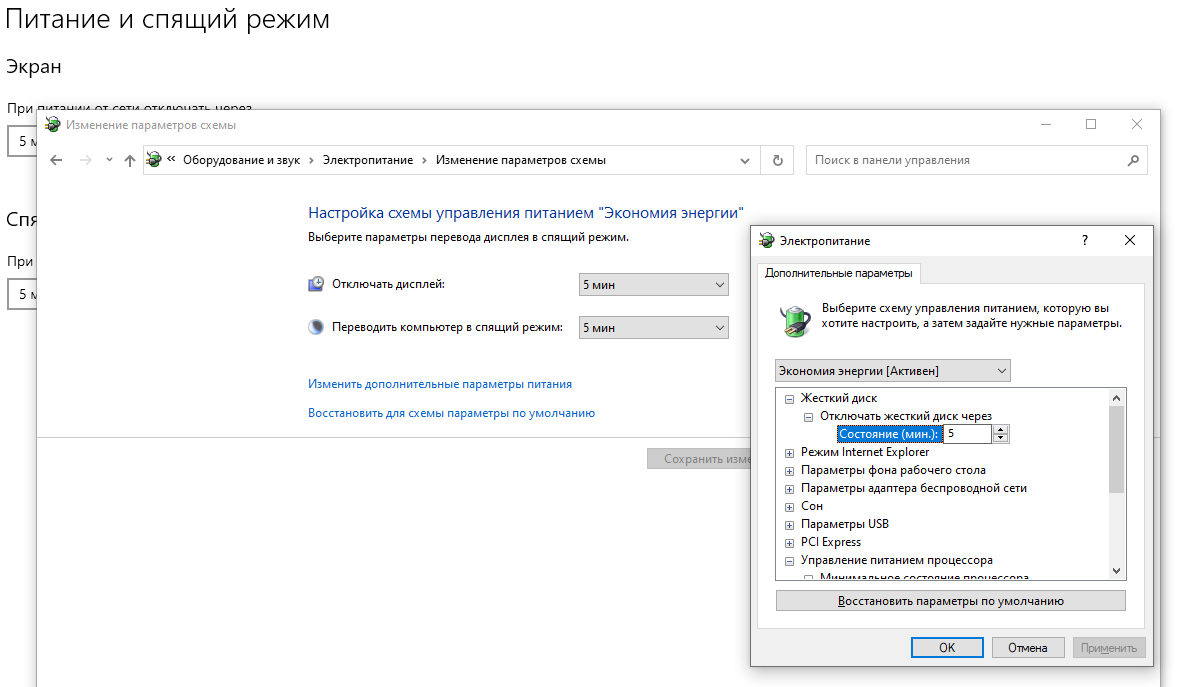
Task: Select 'Отключать жесткий диск через' label
Action: (906, 416)
